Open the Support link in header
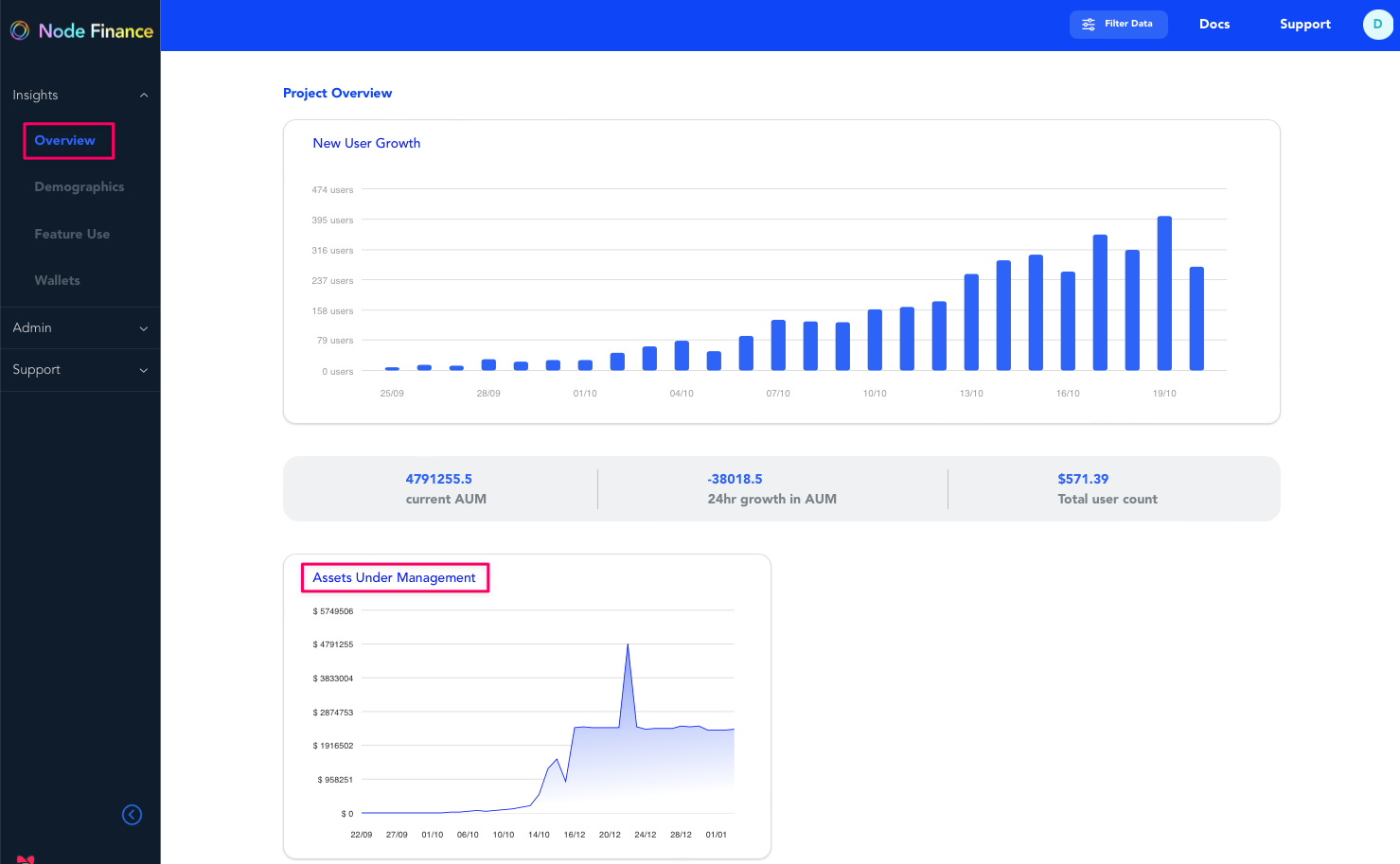1400x864 pixels. (1305, 25)
